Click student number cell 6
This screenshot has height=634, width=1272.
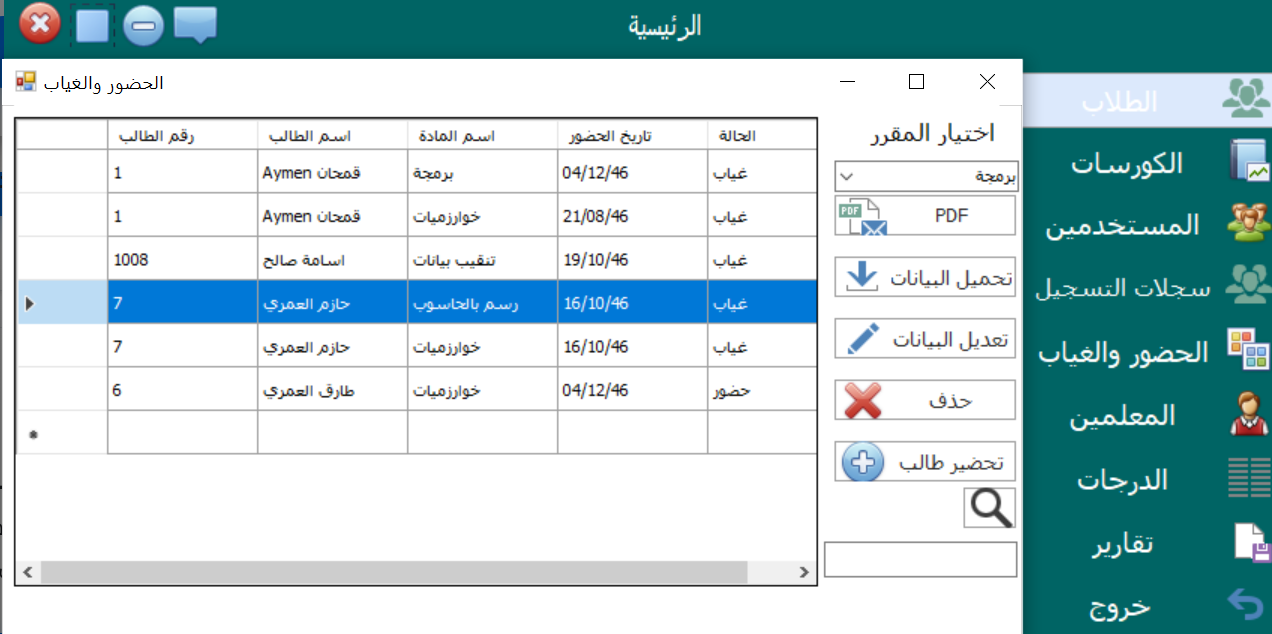tap(182, 389)
